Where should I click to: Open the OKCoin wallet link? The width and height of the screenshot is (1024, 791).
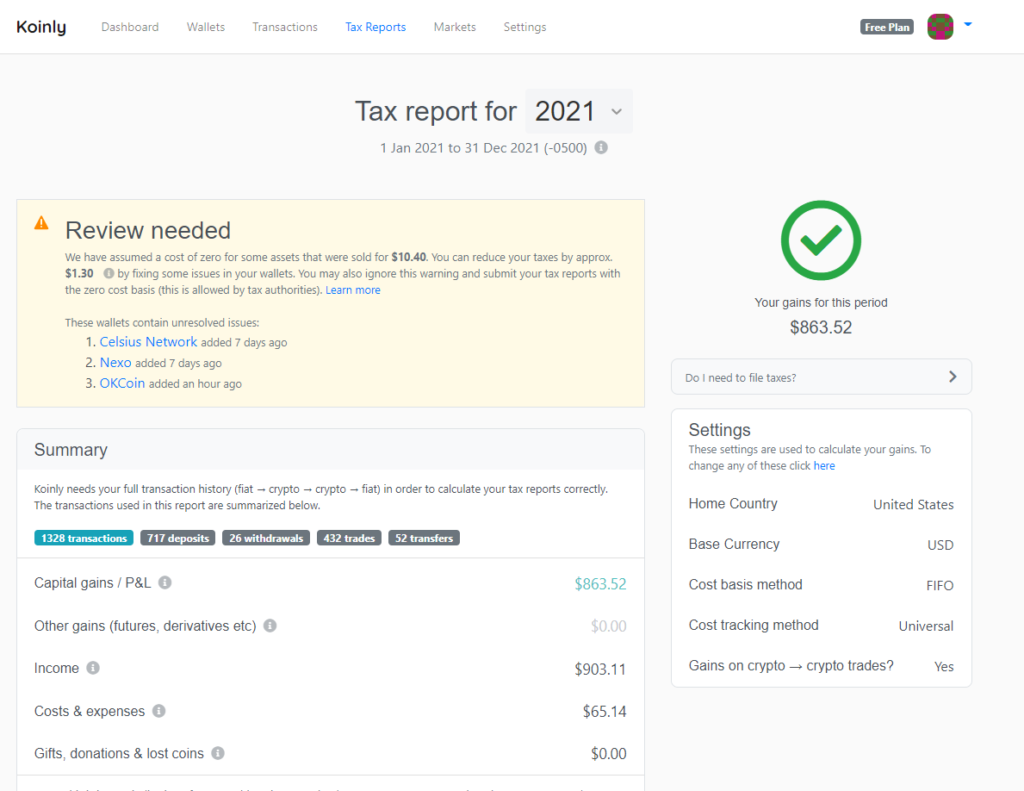pyautogui.click(x=122, y=383)
